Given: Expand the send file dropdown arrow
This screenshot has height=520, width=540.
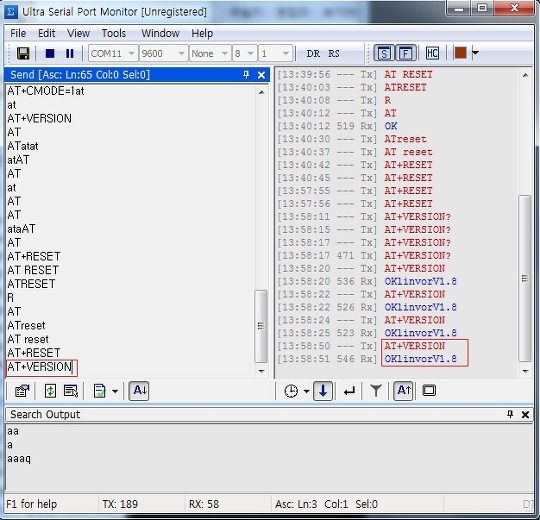Looking at the screenshot, I should [x=115, y=391].
